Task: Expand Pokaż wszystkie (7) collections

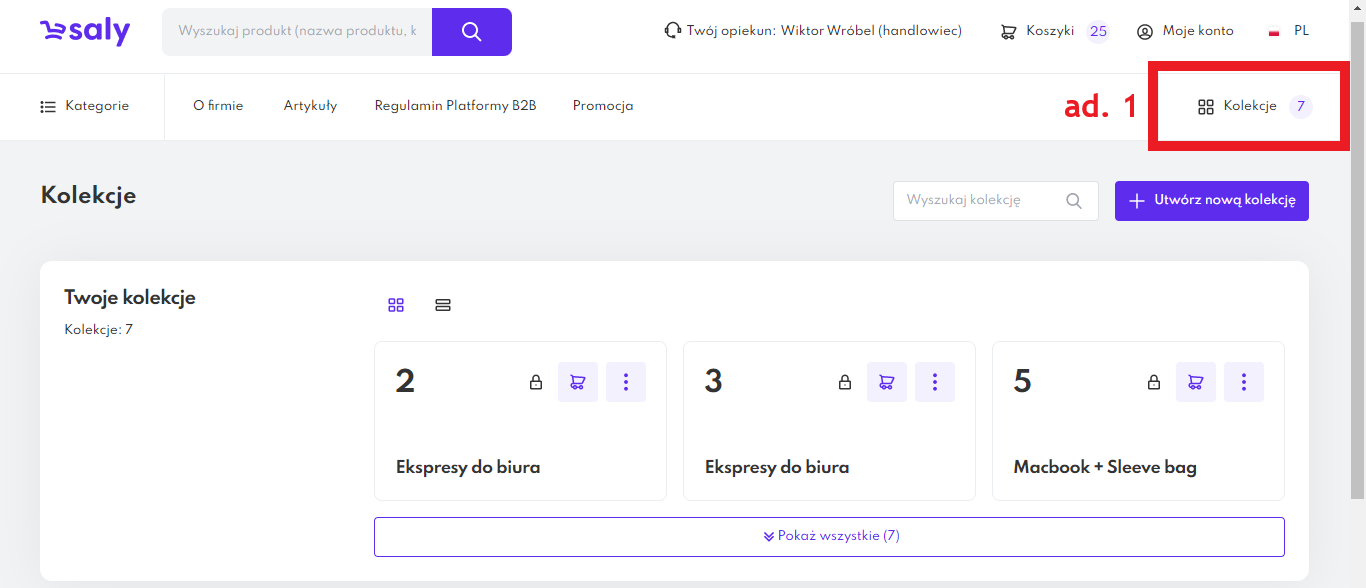Action: [829, 536]
